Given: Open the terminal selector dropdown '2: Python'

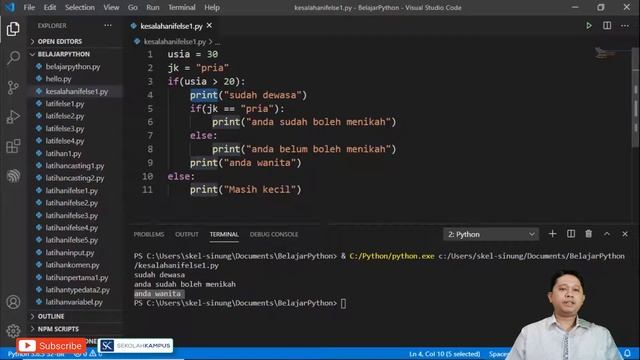Looking at the screenshot, I should click(491, 234).
